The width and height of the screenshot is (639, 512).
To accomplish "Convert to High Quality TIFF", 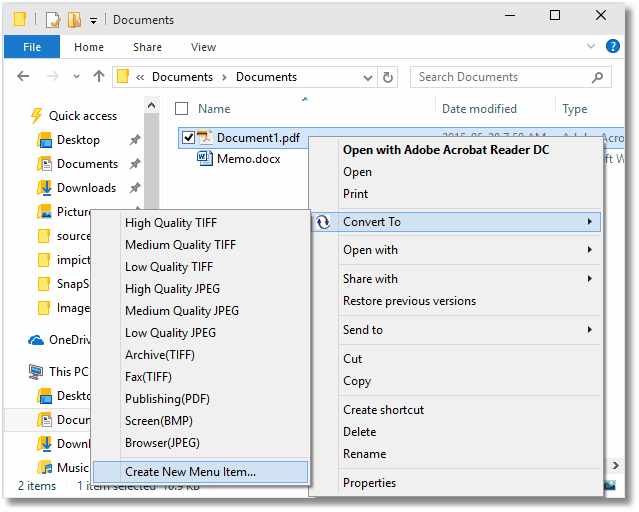I will click(x=171, y=223).
